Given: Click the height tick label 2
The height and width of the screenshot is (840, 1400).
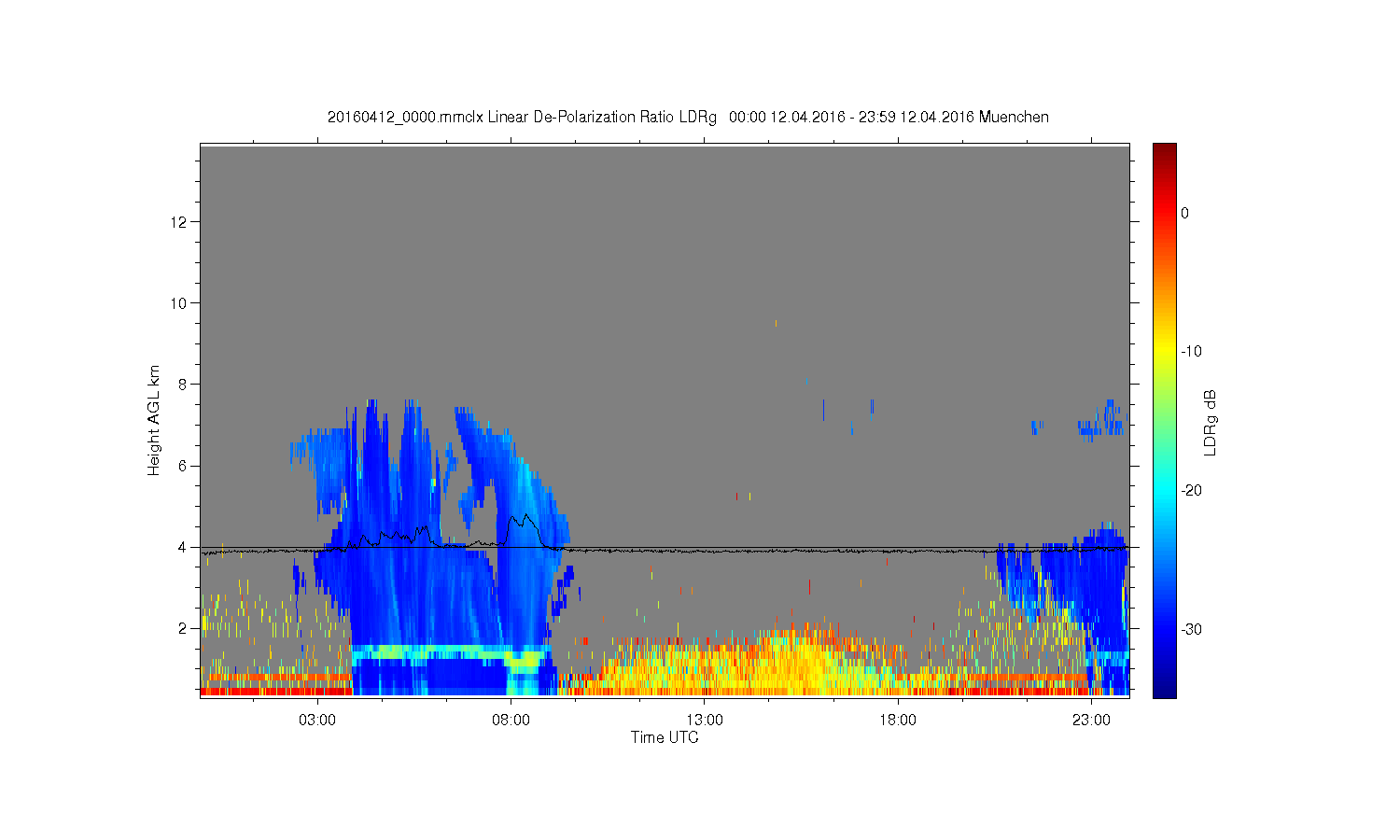Looking at the screenshot, I should pyautogui.click(x=183, y=628).
